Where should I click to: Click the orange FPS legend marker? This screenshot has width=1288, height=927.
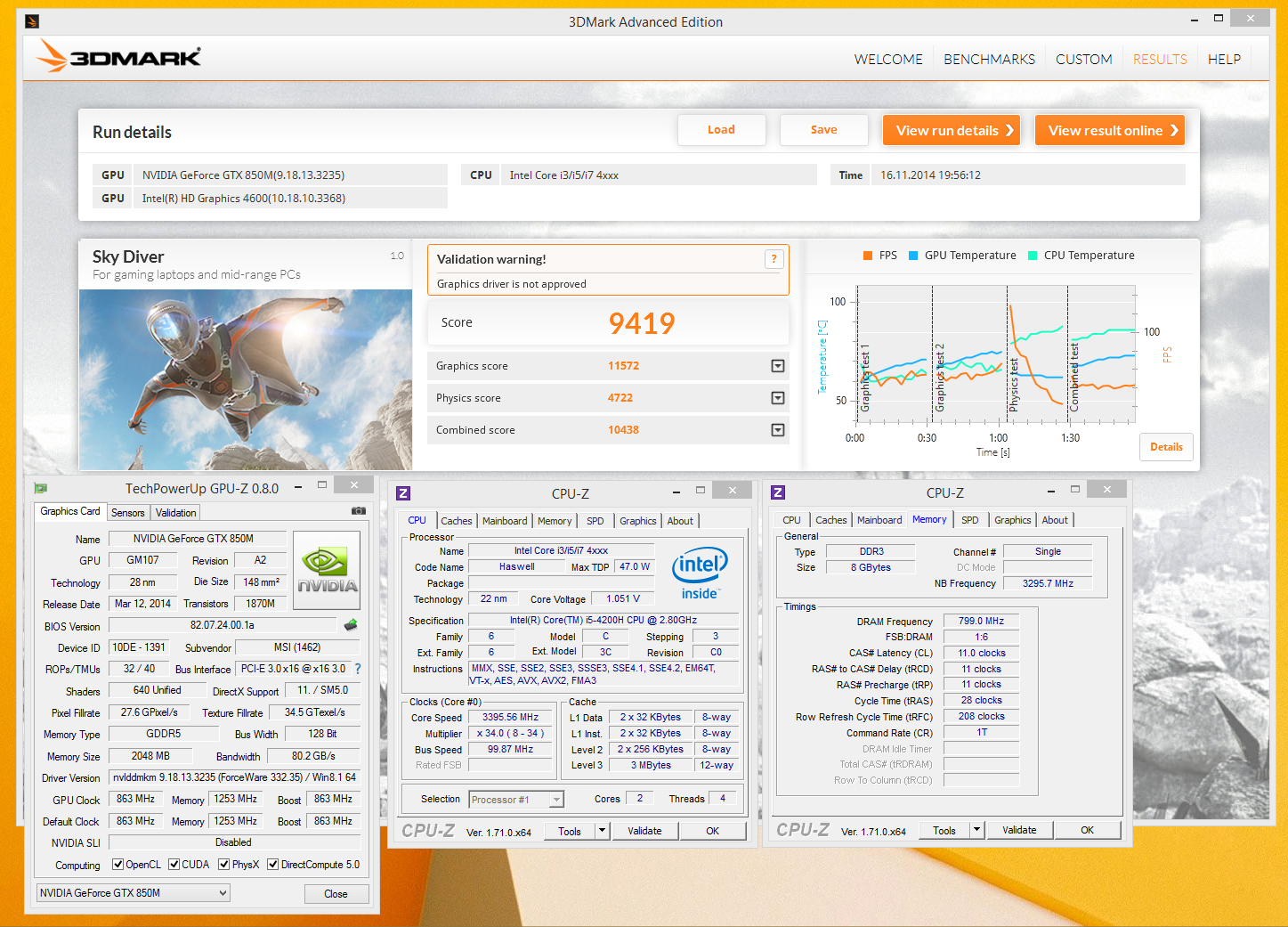click(x=868, y=256)
